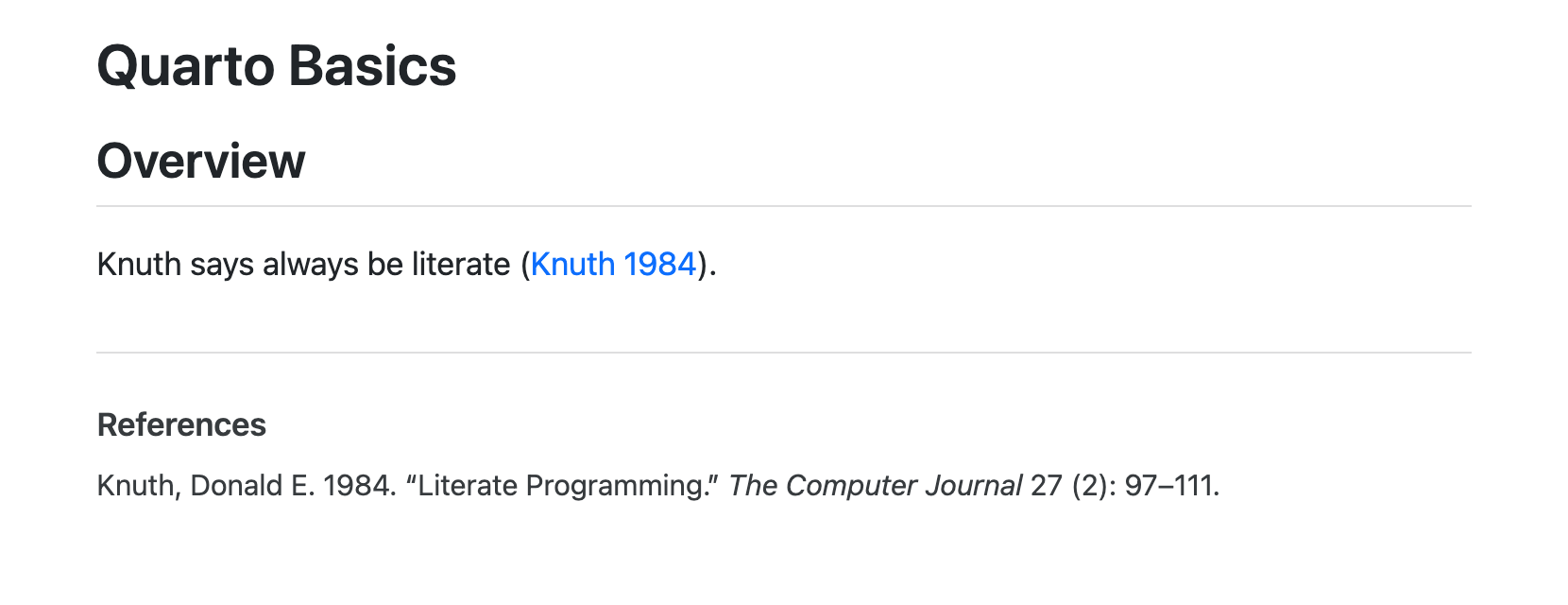Image resolution: width=1568 pixels, height=605 pixels.
Task: Click the page range 97–111
Action: pos(1169,486)
